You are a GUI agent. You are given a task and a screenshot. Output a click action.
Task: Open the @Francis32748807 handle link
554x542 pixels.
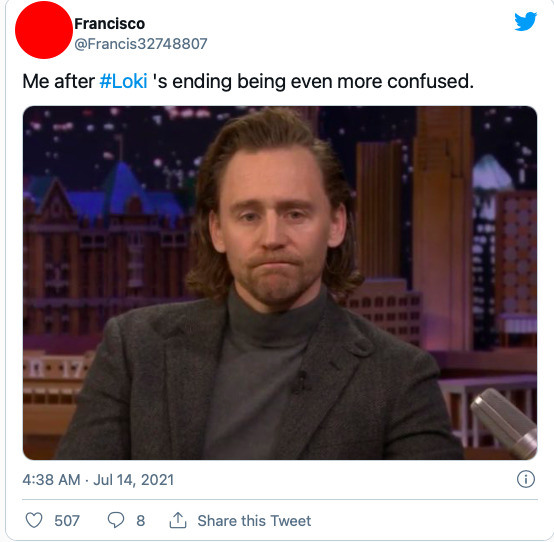click(x=141, y=44)
